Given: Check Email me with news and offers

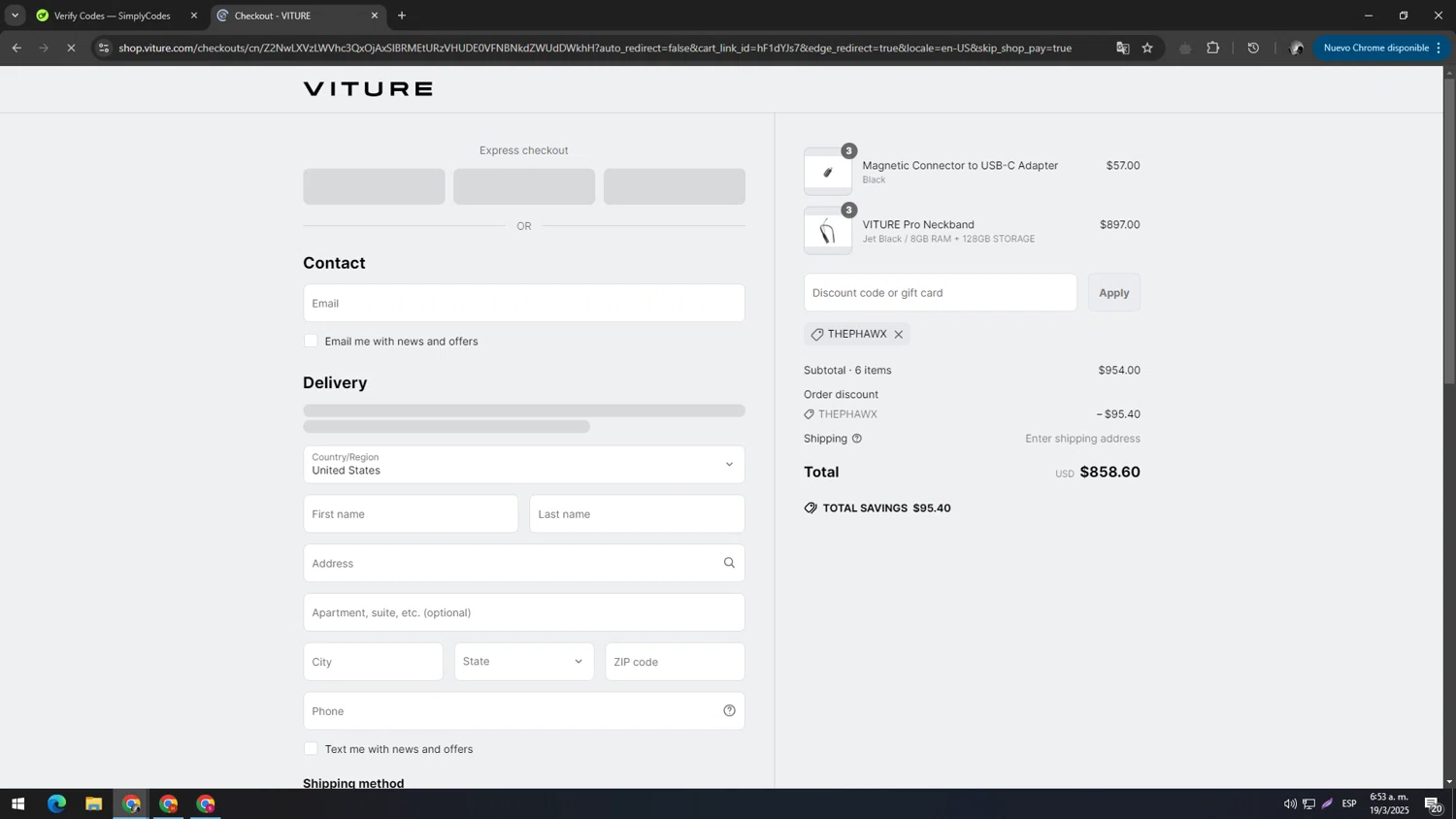Looking at the screenshot, I should click(311, 341).
